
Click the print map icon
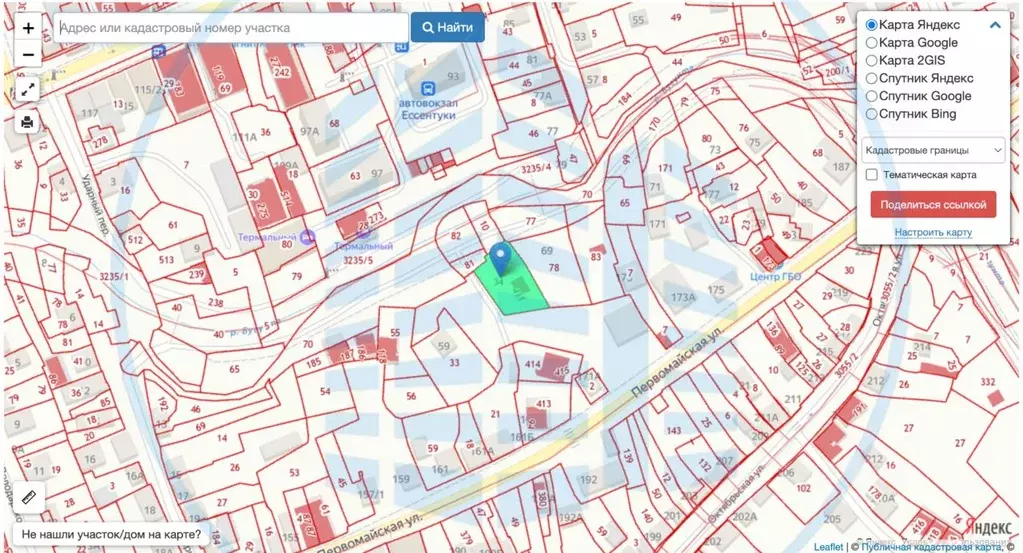click(x=27, y=122)
